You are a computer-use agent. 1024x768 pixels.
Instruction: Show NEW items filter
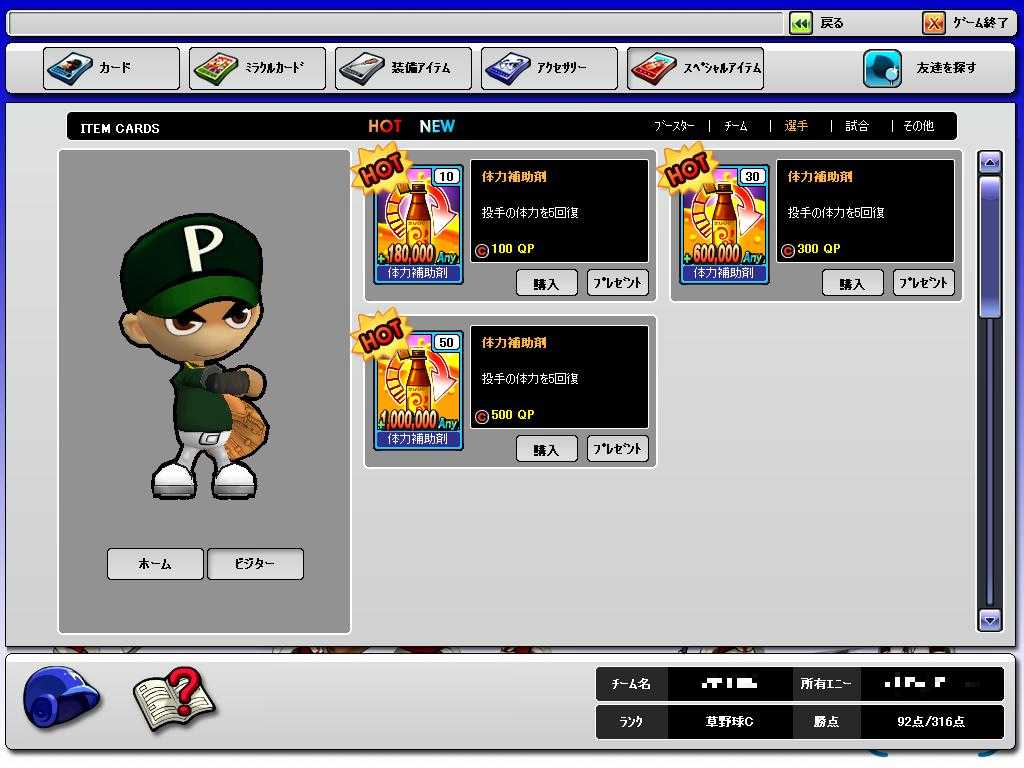point(437,126)
